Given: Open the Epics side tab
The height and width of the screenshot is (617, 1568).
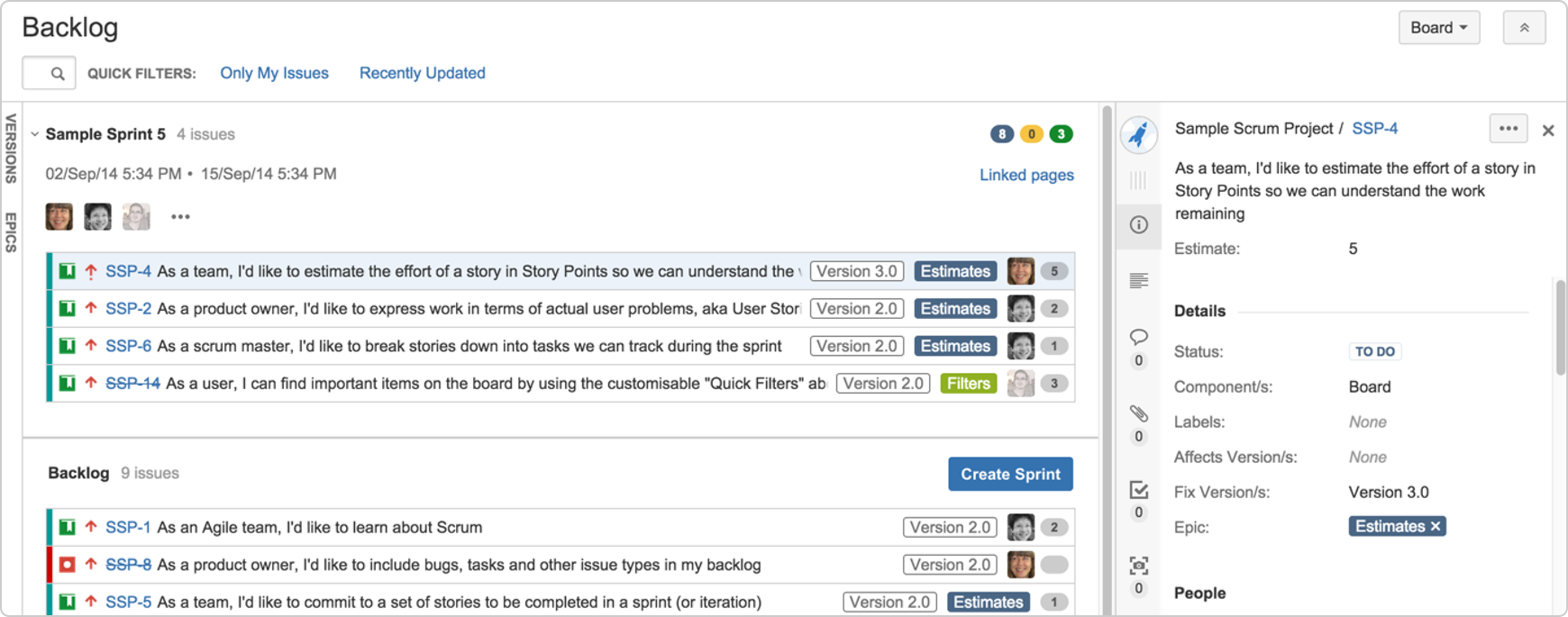Looking at the screenshot, I should point(11,232).
